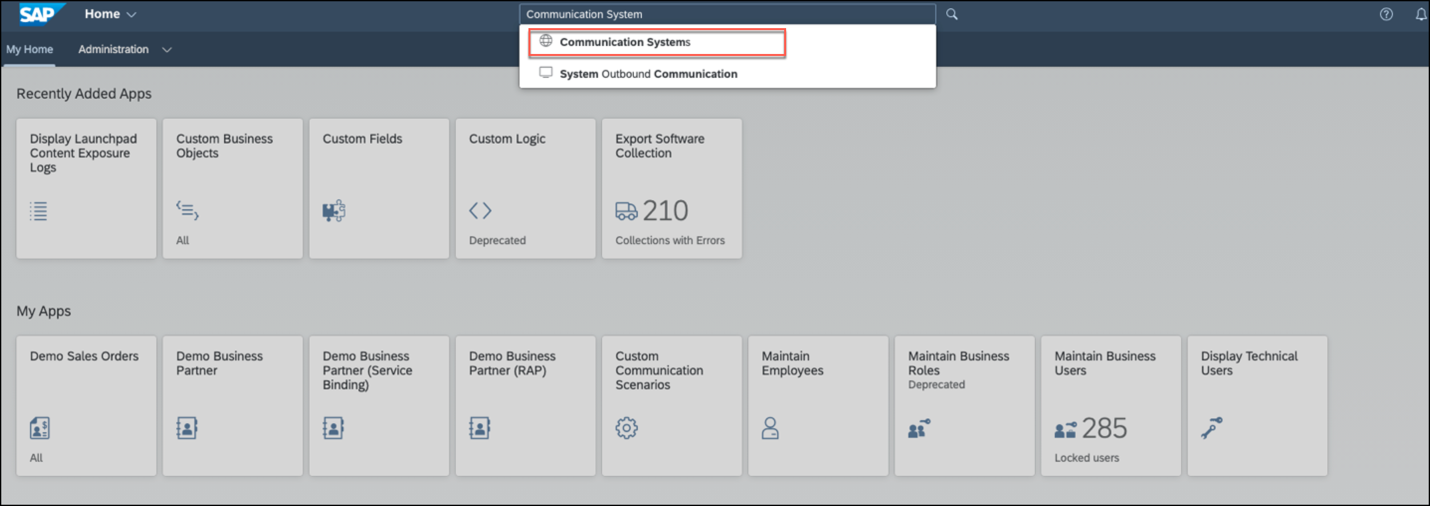Open the help question mark icon
1430x510 pixels.
(1386, 14)
